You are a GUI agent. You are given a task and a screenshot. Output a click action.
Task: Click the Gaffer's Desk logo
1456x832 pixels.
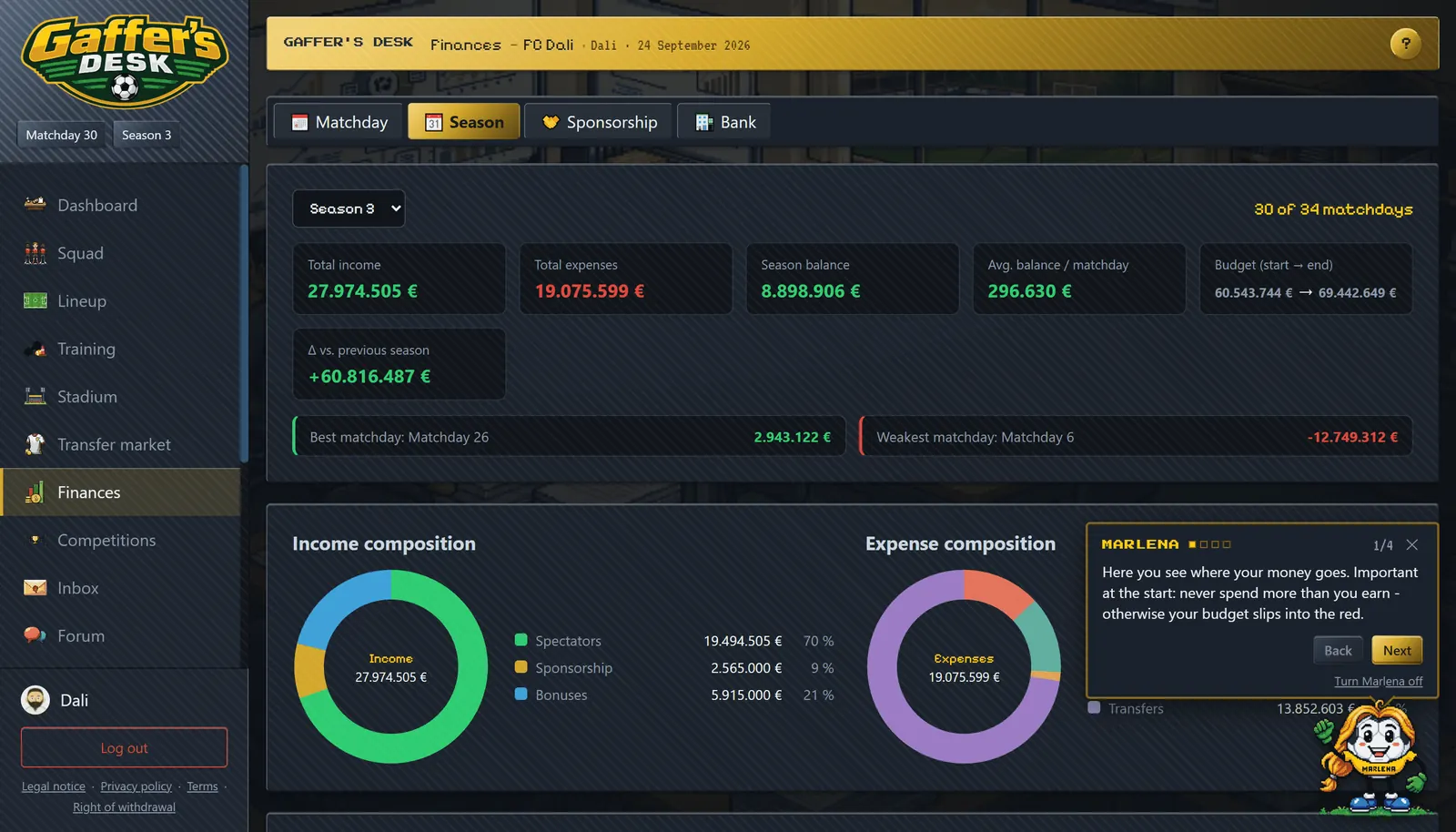point(125,61)
